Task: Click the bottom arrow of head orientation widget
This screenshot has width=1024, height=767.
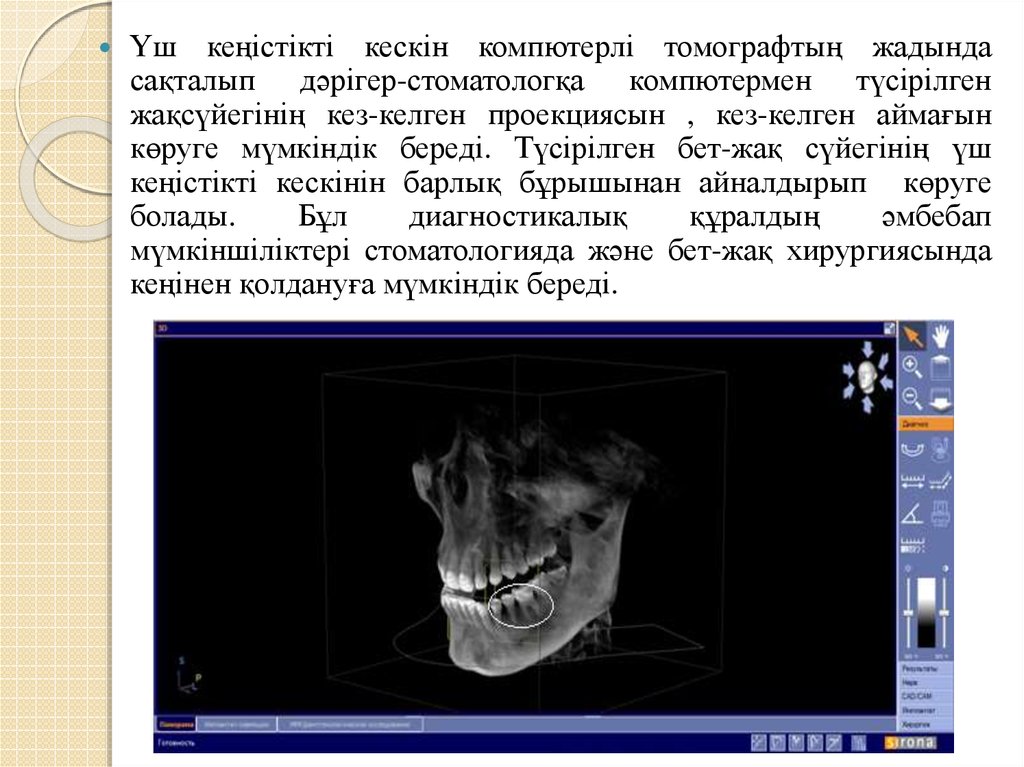Action: tap(867, 406)
